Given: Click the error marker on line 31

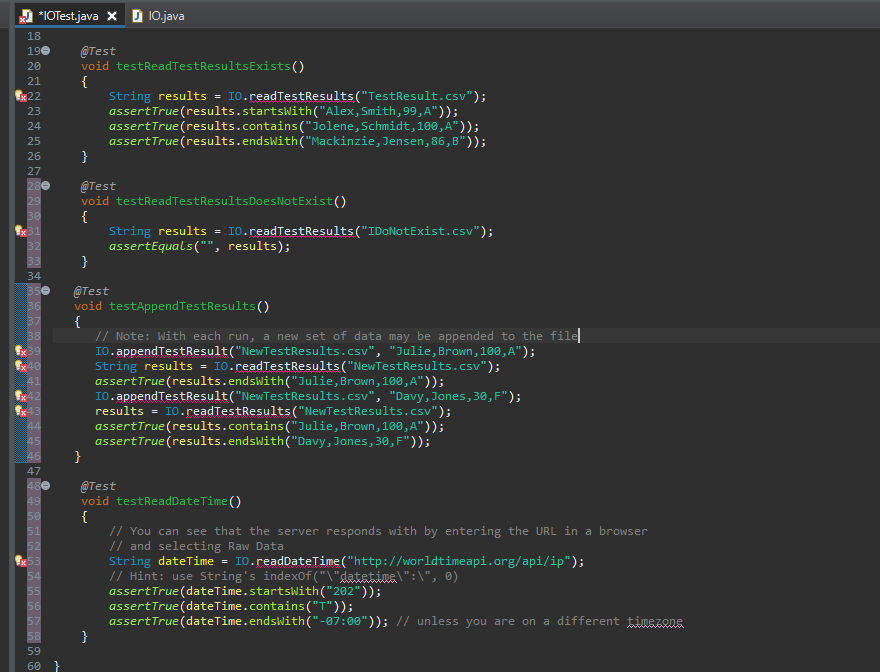Looking at the screenshot, I should coord(20,231).
